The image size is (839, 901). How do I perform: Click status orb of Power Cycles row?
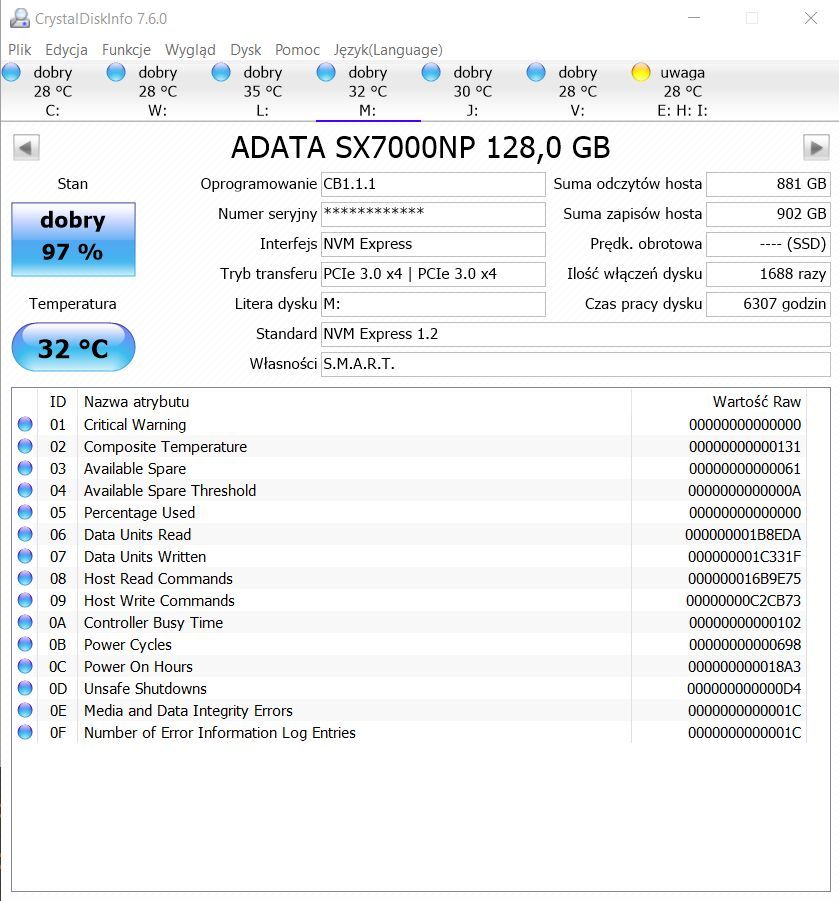click(25, 644)
